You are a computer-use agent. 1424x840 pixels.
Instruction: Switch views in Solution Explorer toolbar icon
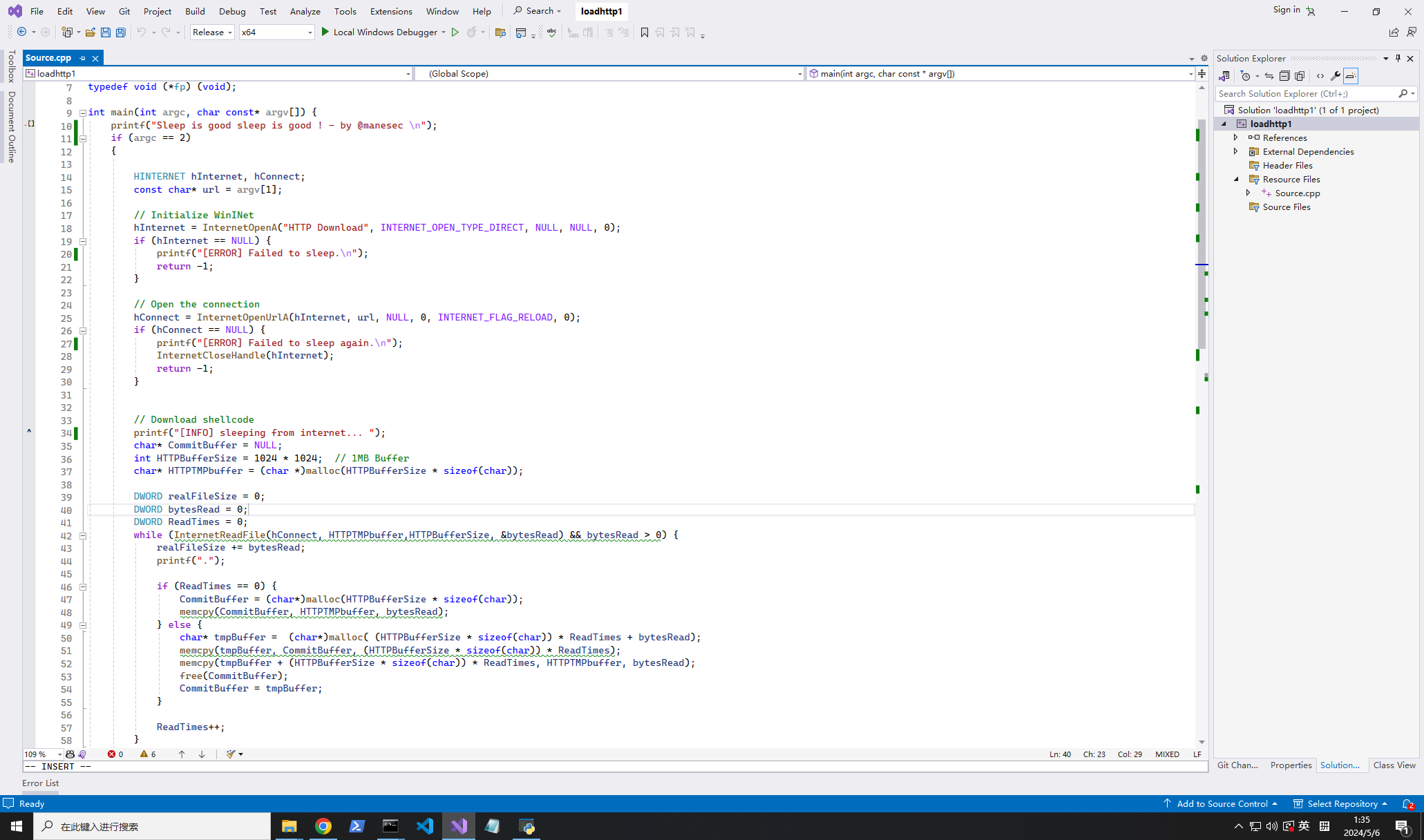coord(1224,76)
